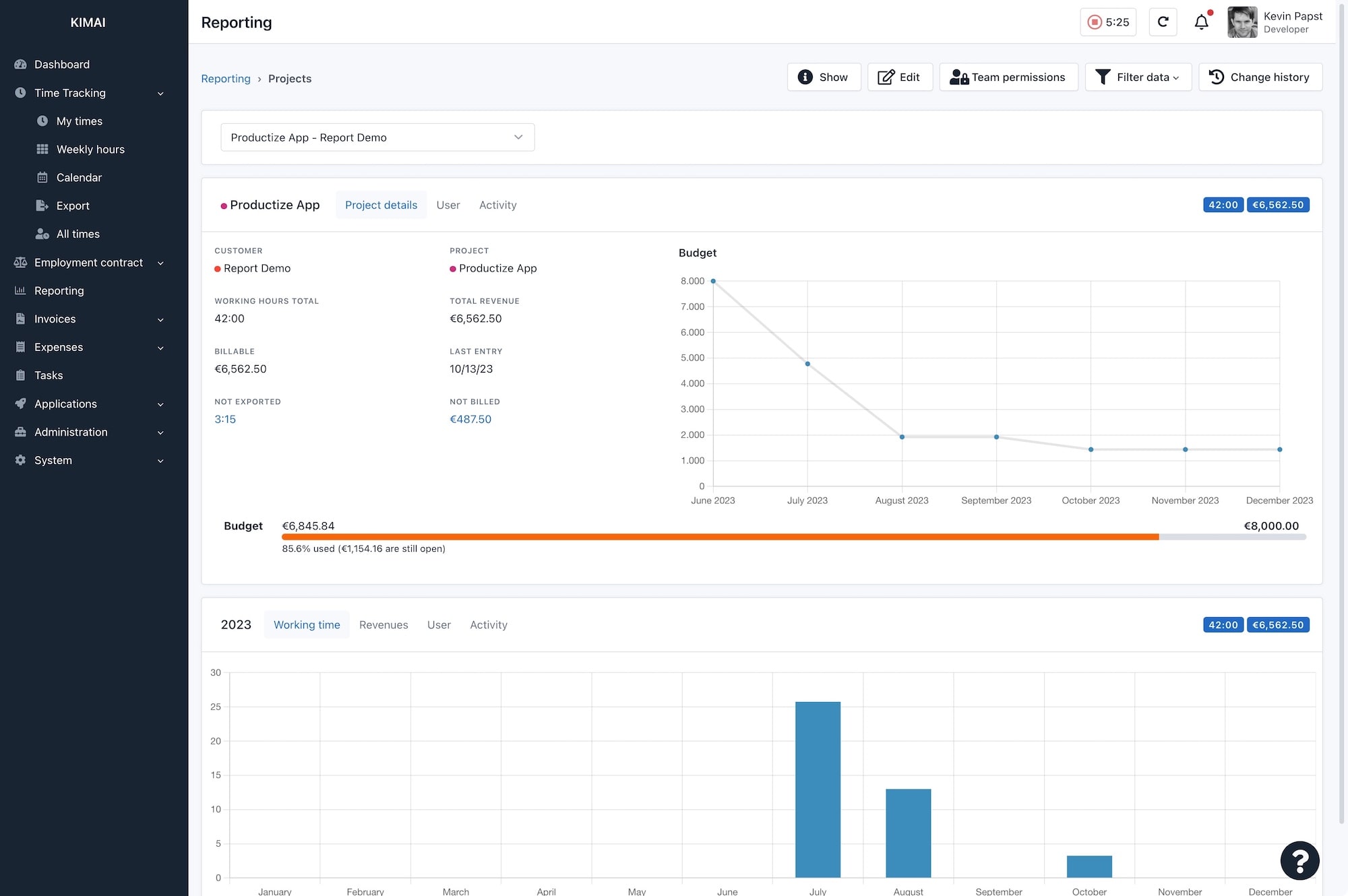Click the Show button in toolbar
The image size is (1348, 896).
coord(823,76)
